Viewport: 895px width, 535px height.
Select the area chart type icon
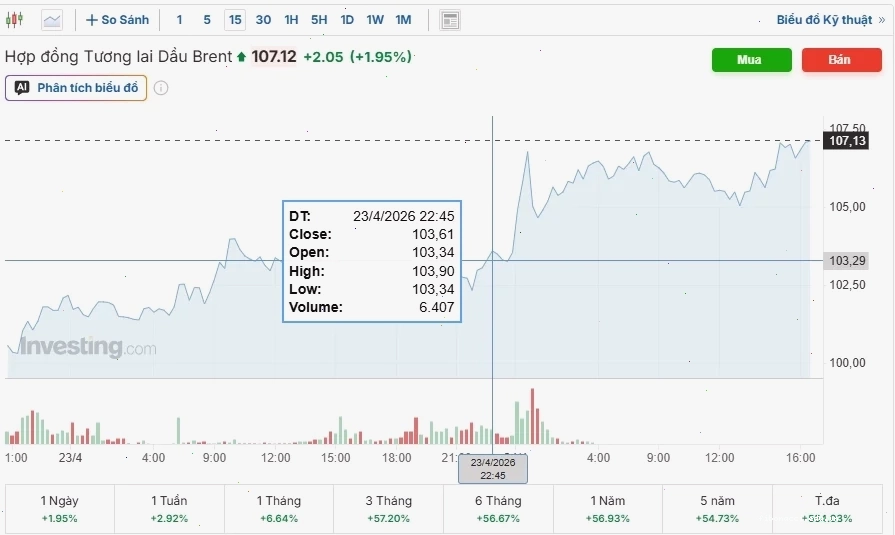coord(52,21)
